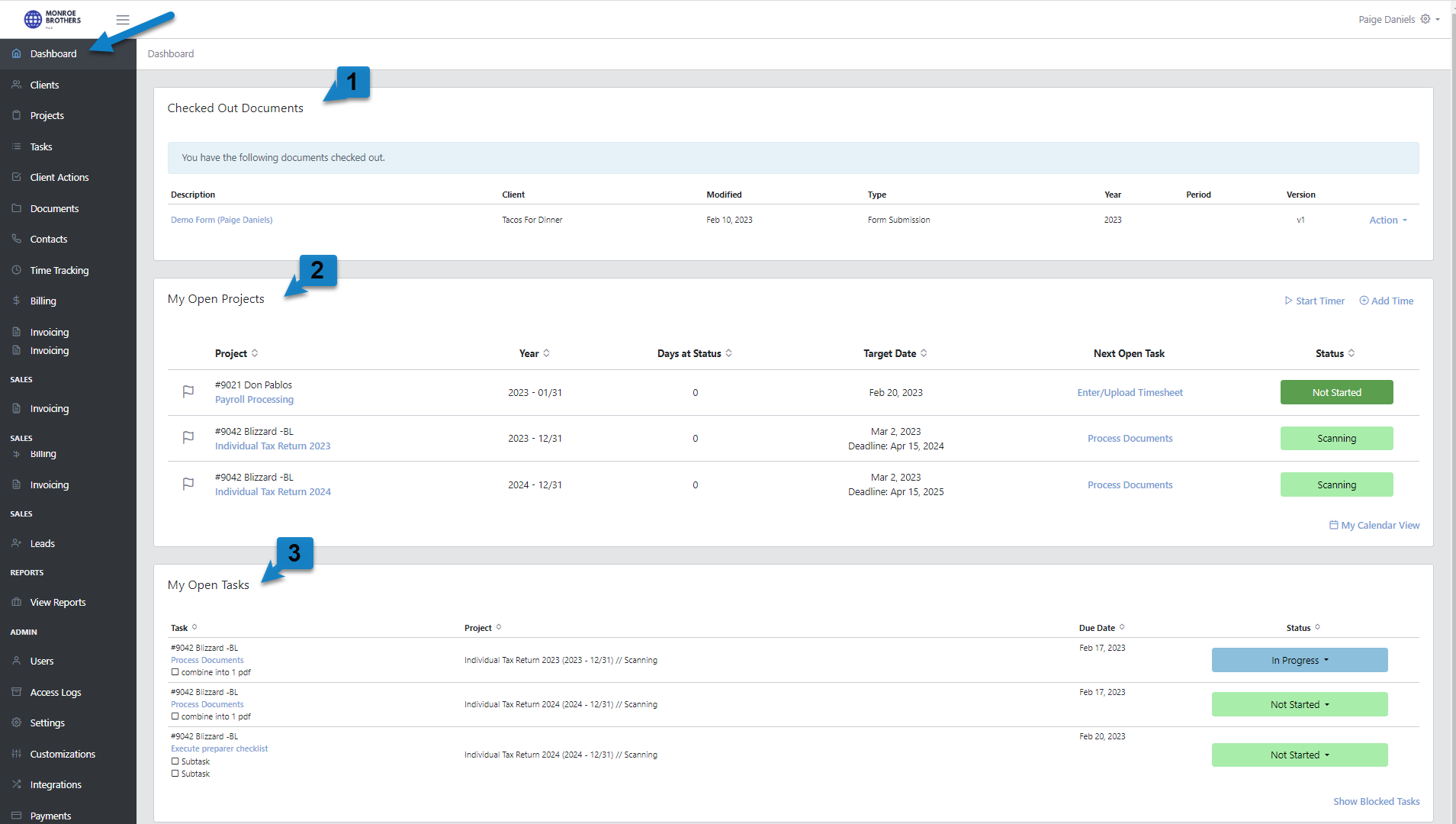Screen dimensions: 1456x824
Task: Click the flag icon for Payroll Processing
Action: (188, 391)
